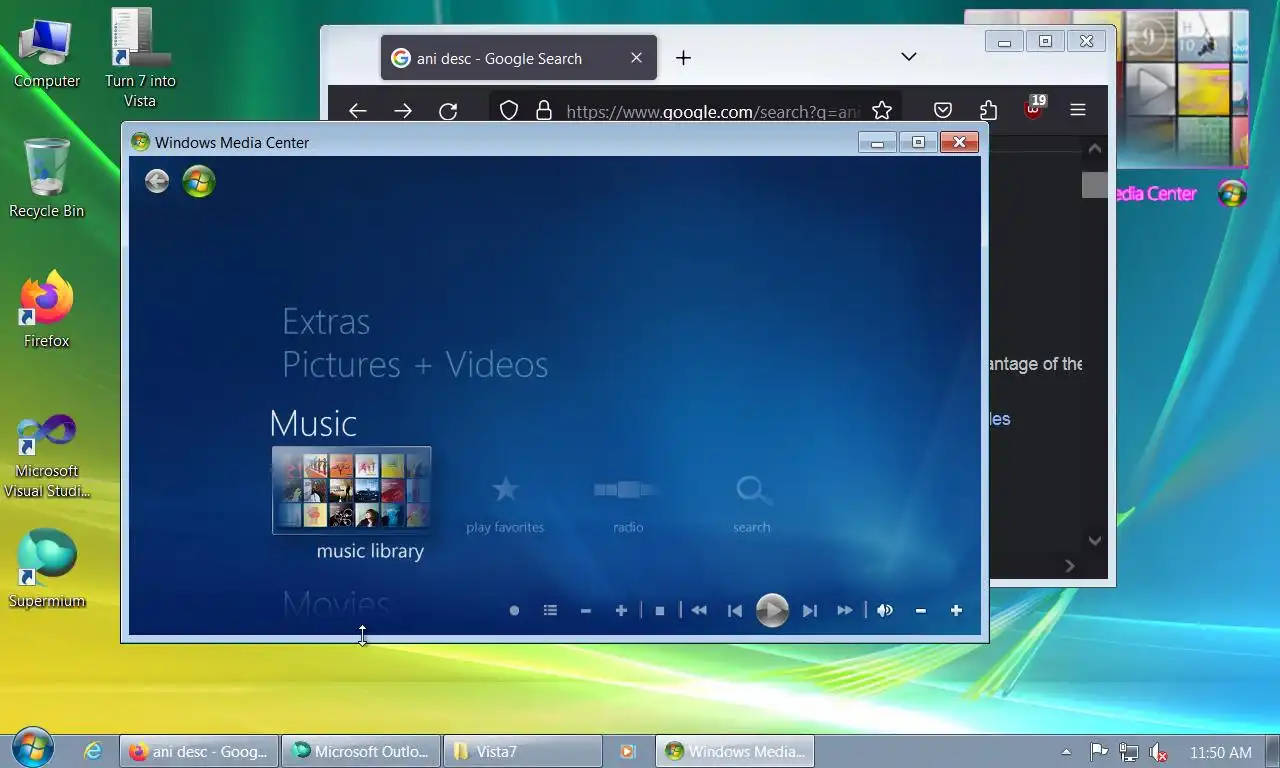Image resolution: width=1280 pixels, height=768 pixels.
Task: Increase Media Center volume
Action: pos(956,610)
